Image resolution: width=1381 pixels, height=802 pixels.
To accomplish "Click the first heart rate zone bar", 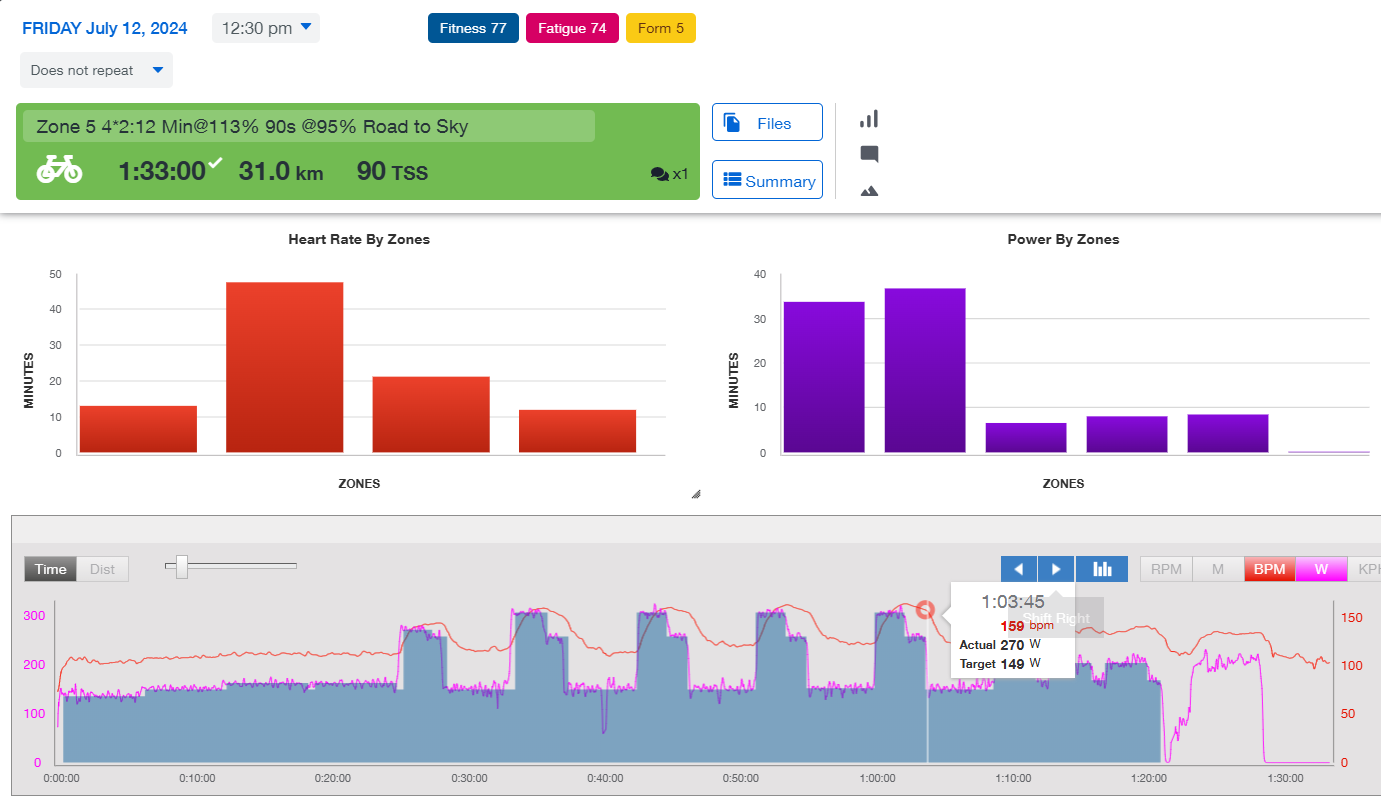I will tap(138, 429).
